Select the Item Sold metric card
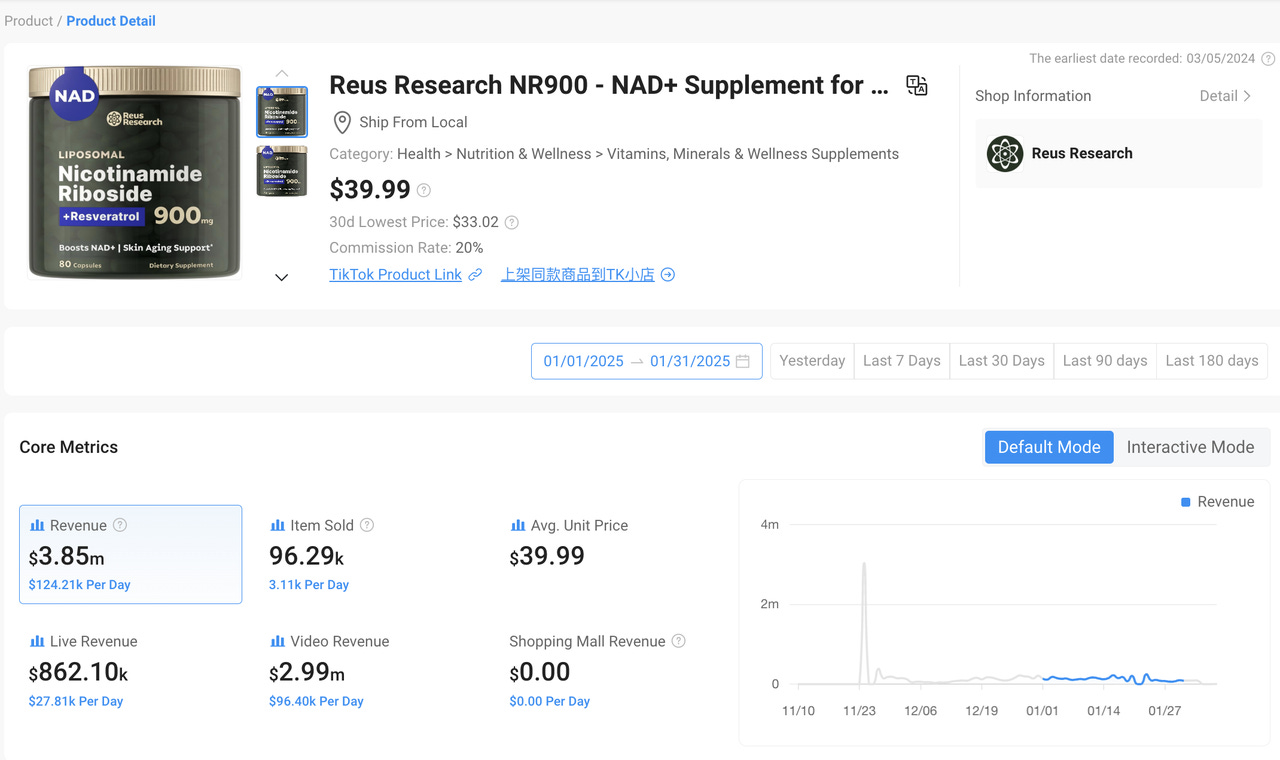The width and height of the screenshot is (1280, 760). pos(370,554)
